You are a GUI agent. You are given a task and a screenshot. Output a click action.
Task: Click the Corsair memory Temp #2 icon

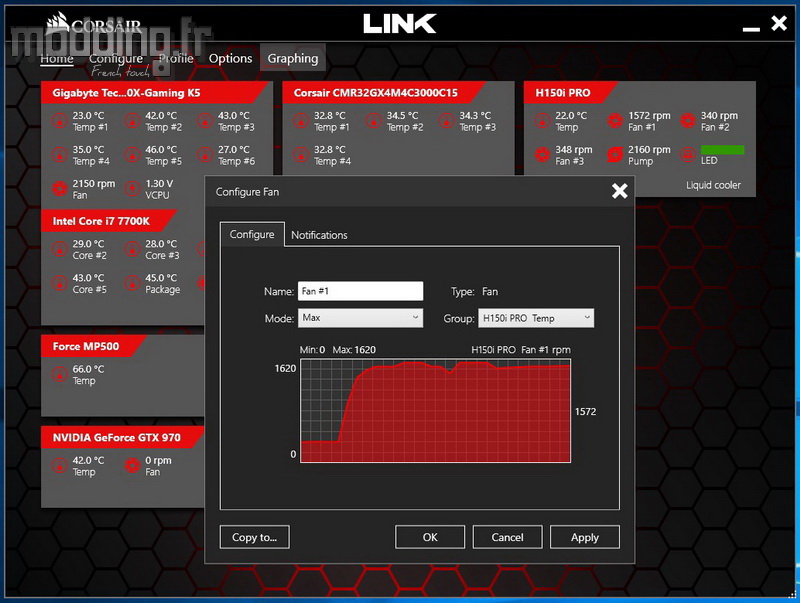point(374,121)
